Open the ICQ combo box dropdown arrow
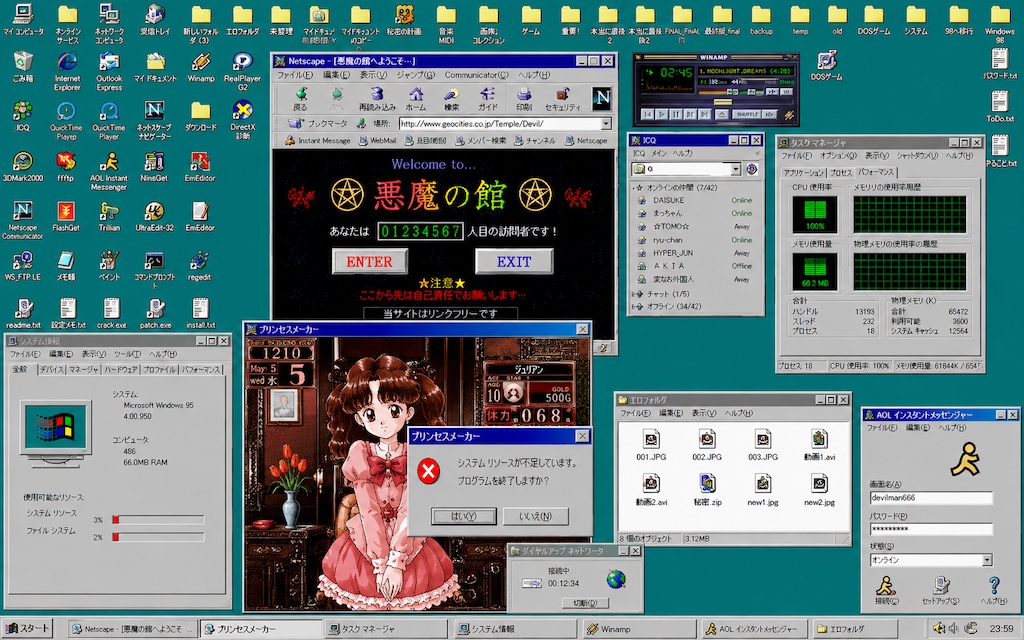 735,169
